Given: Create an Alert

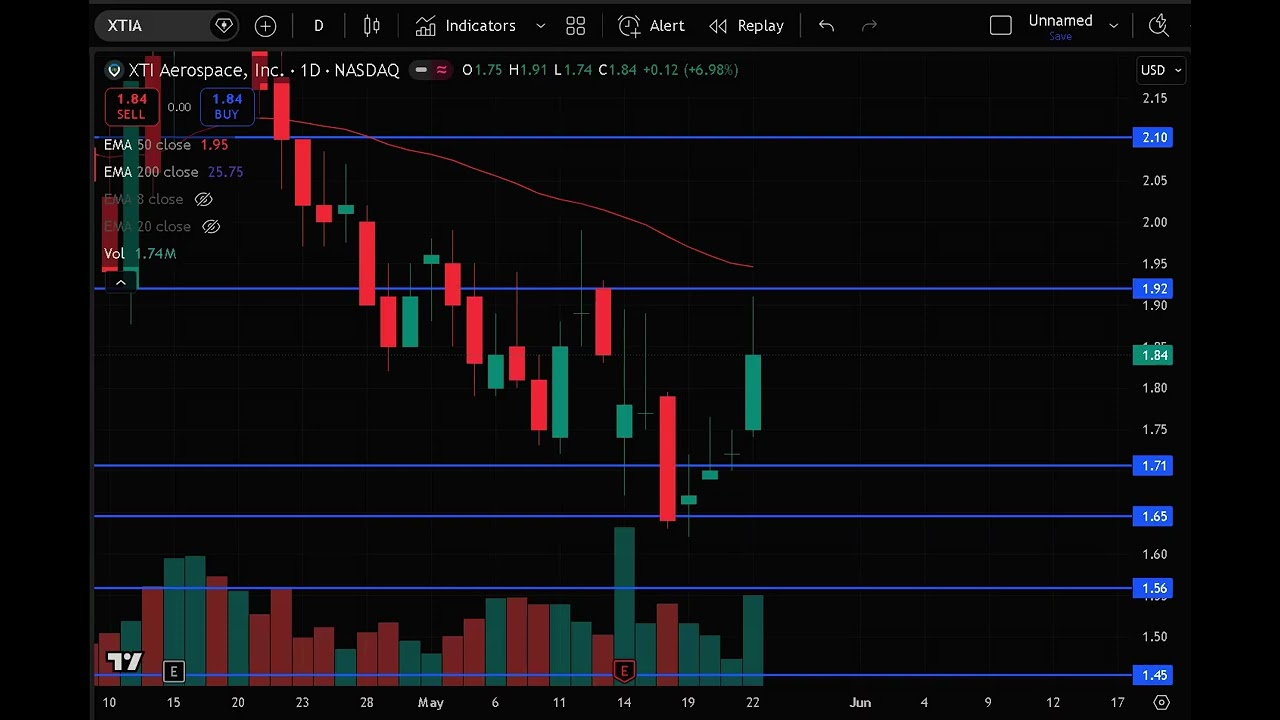Looking at the screenshot, I should point(652,26).
